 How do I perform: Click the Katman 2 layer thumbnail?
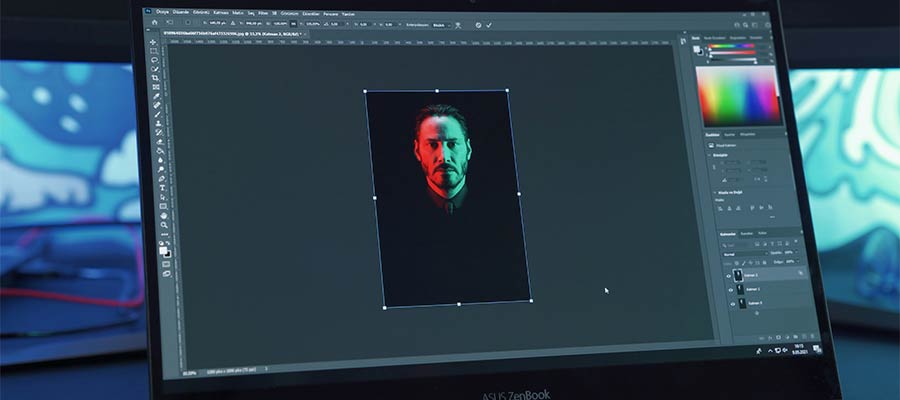coord(740,274)
